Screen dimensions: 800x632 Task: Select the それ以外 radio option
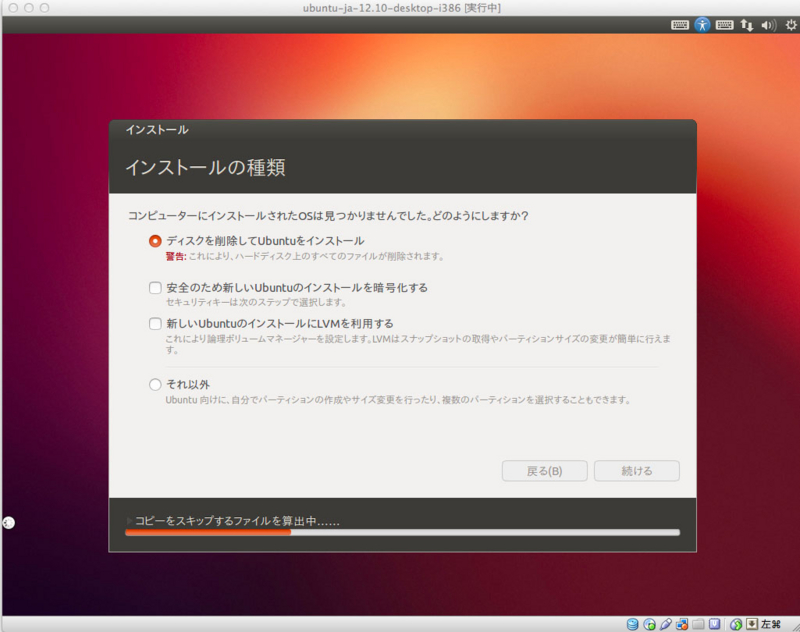pyautogui.click(x=155, y=384)
